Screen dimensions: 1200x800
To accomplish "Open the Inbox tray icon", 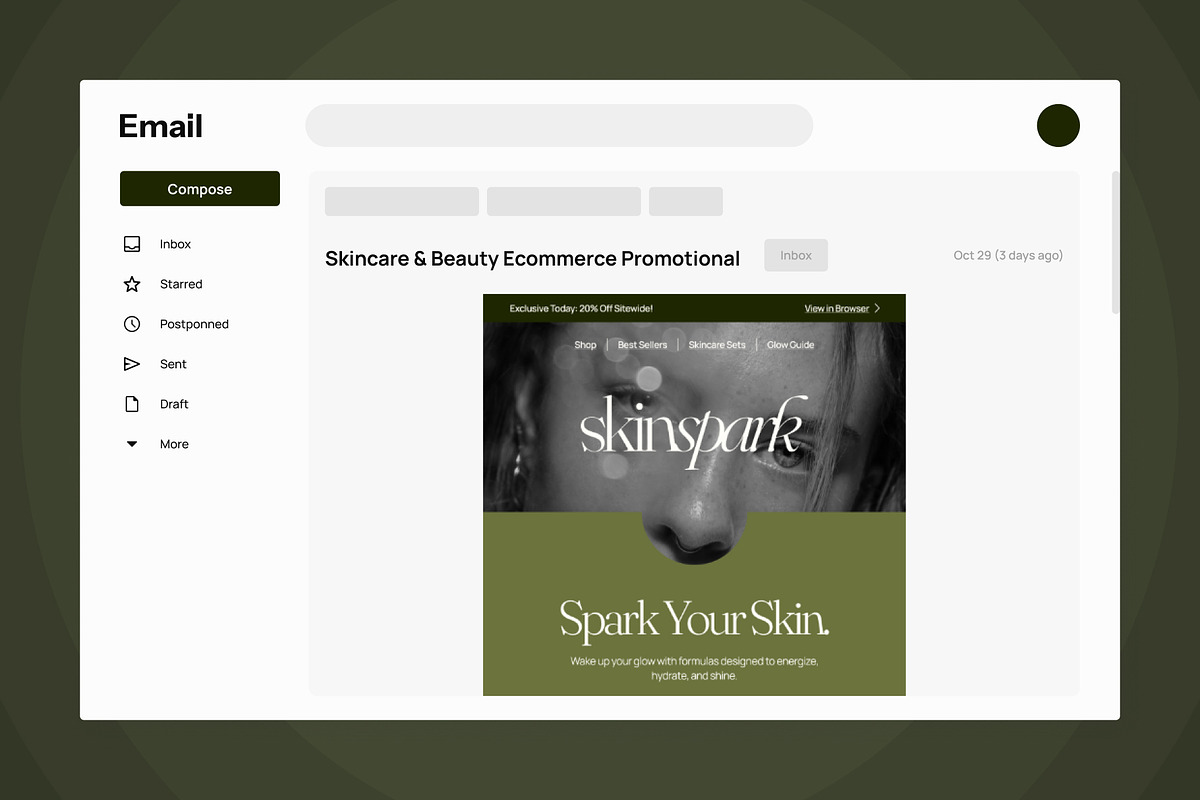I will (x=132, y=244).
